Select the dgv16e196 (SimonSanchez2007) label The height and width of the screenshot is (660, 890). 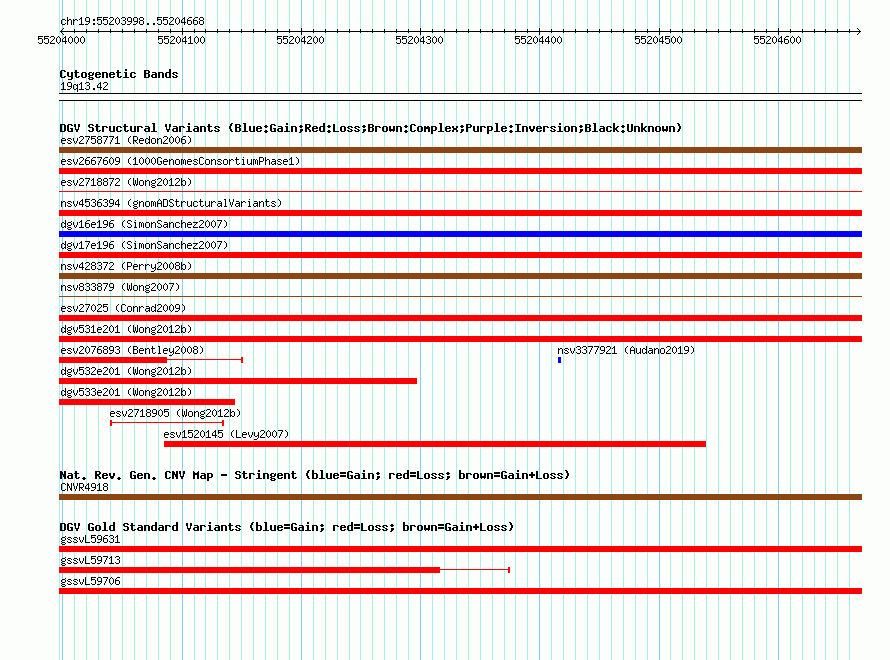tap(144, 224)
